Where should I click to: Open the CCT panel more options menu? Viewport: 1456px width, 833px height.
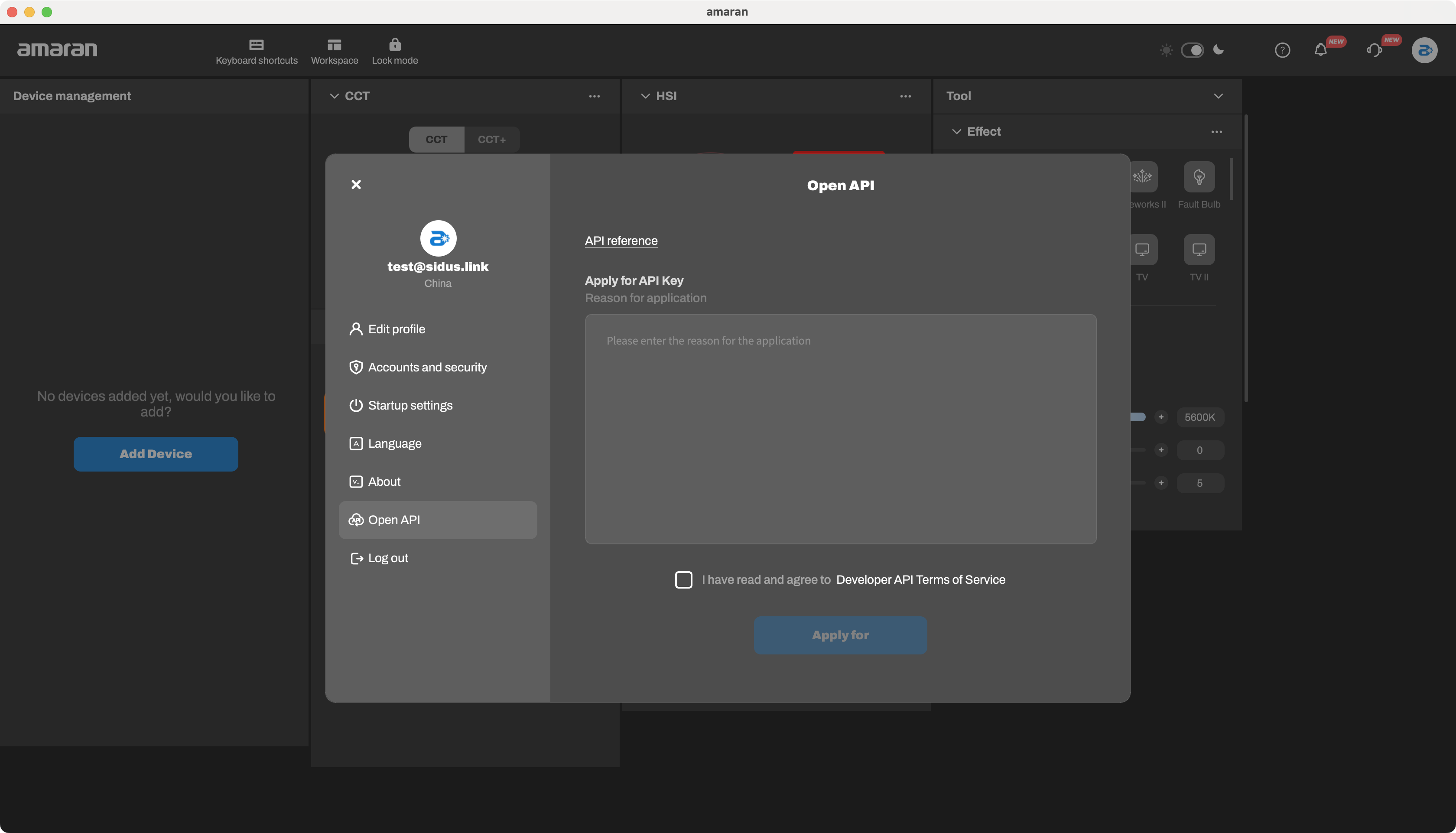(594, 96)
